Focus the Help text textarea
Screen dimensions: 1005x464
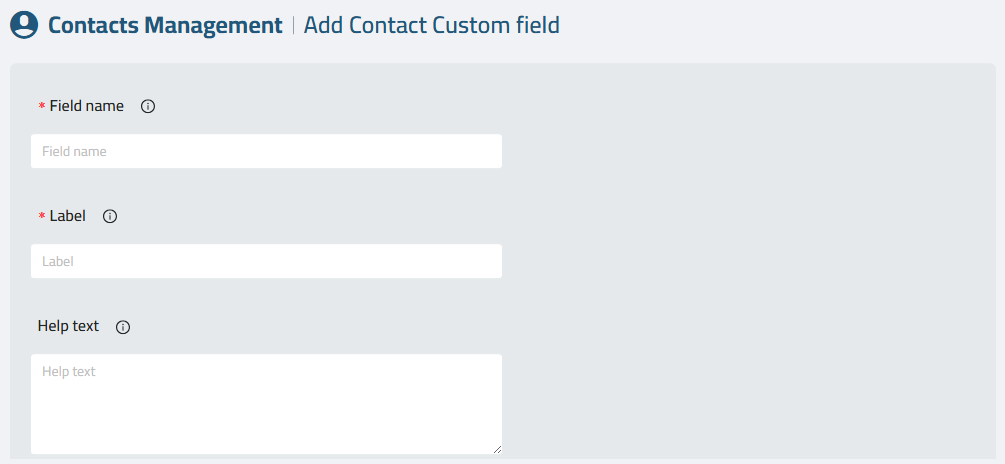coord(267,404)
